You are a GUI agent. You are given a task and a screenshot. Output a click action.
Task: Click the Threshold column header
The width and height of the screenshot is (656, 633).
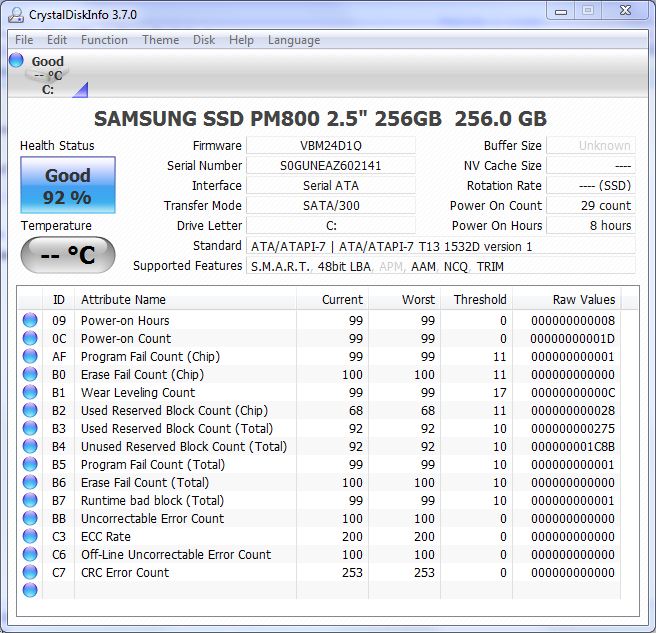click(476, 300)
